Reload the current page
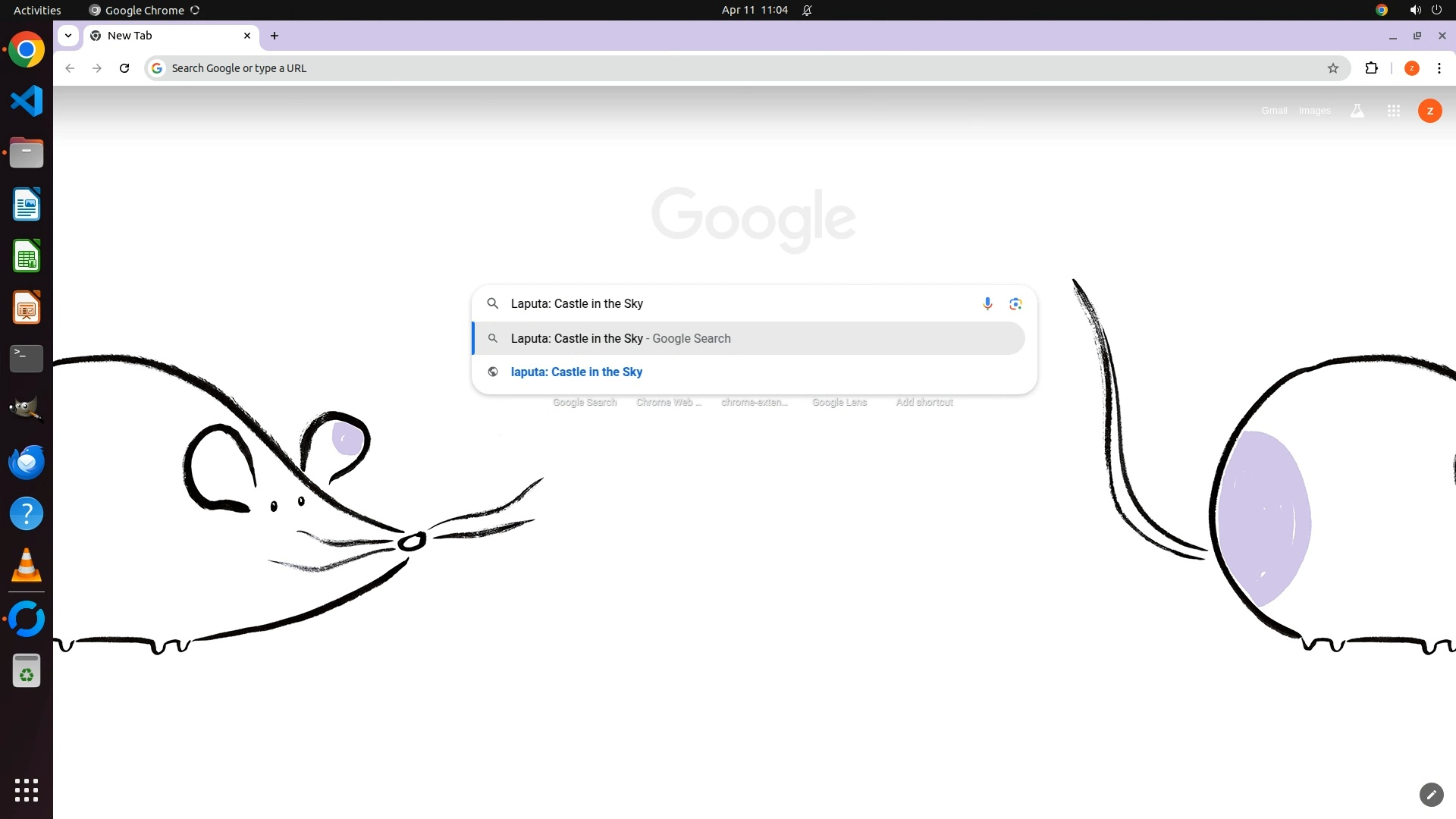This screenshot has width=1456, height=819. click(124, 68)
